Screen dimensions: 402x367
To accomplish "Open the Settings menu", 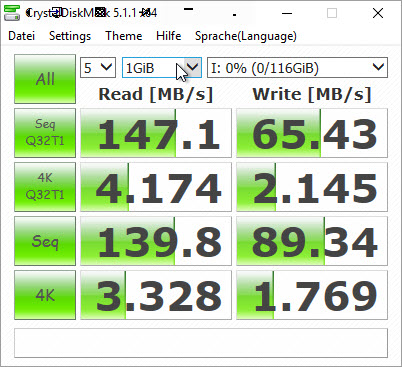I will coord(70,36).
